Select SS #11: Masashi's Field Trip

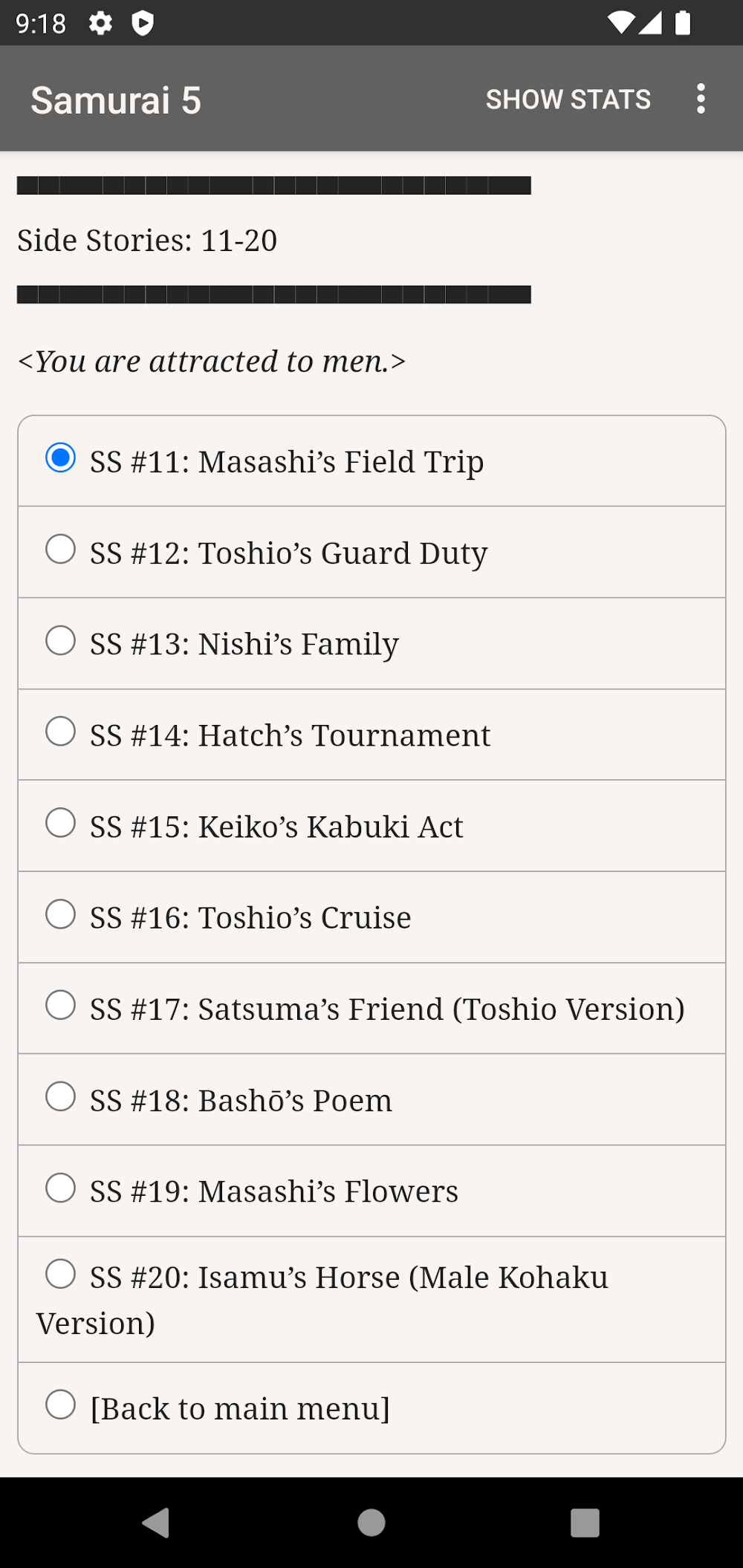point(371,461)
